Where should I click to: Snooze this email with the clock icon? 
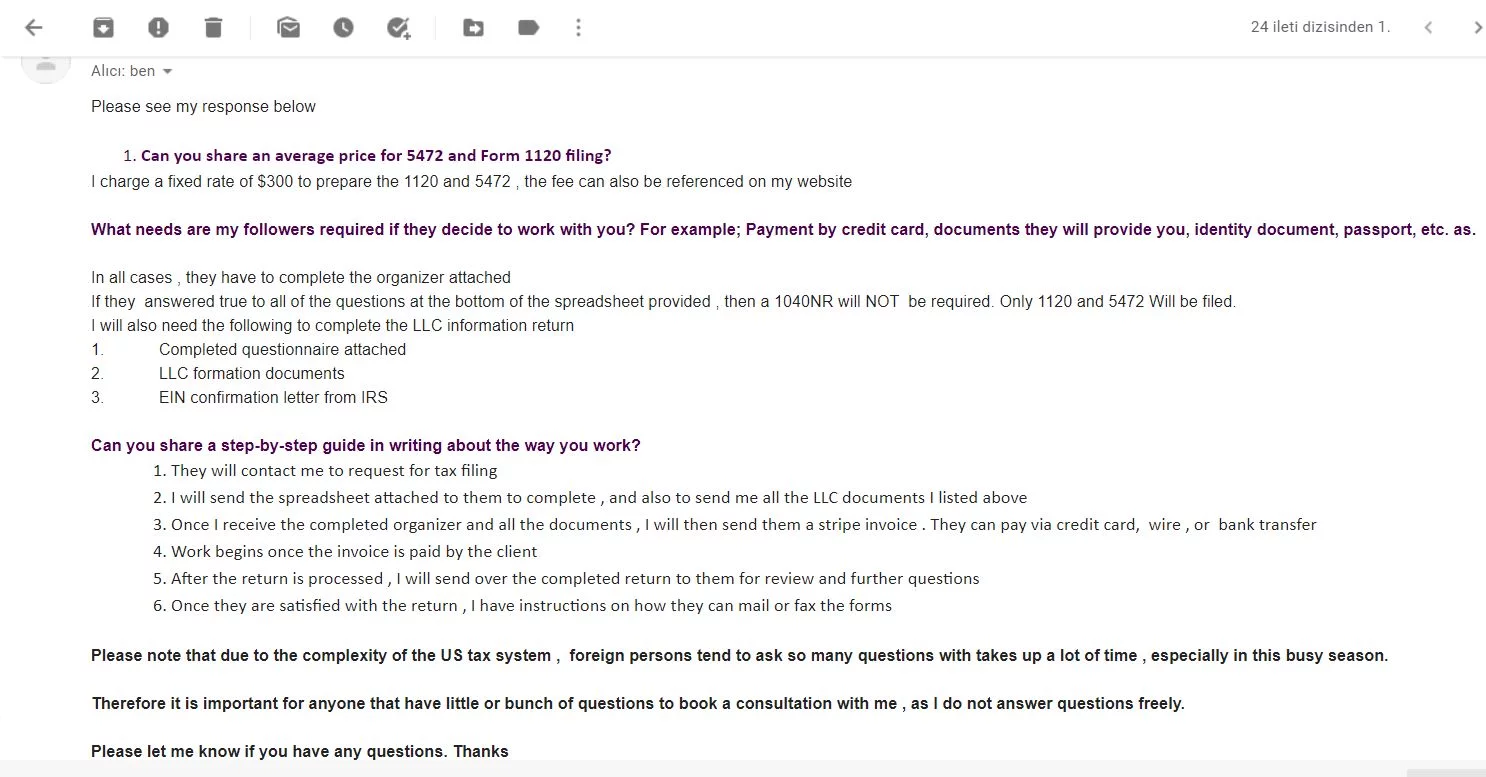[343, 28]
